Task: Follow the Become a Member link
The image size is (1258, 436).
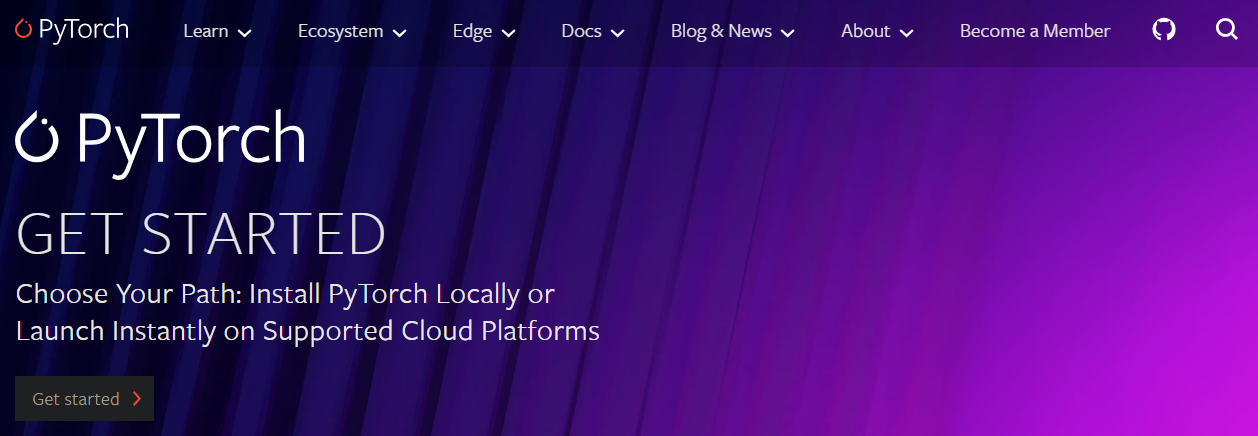Action: point(1035,31)
